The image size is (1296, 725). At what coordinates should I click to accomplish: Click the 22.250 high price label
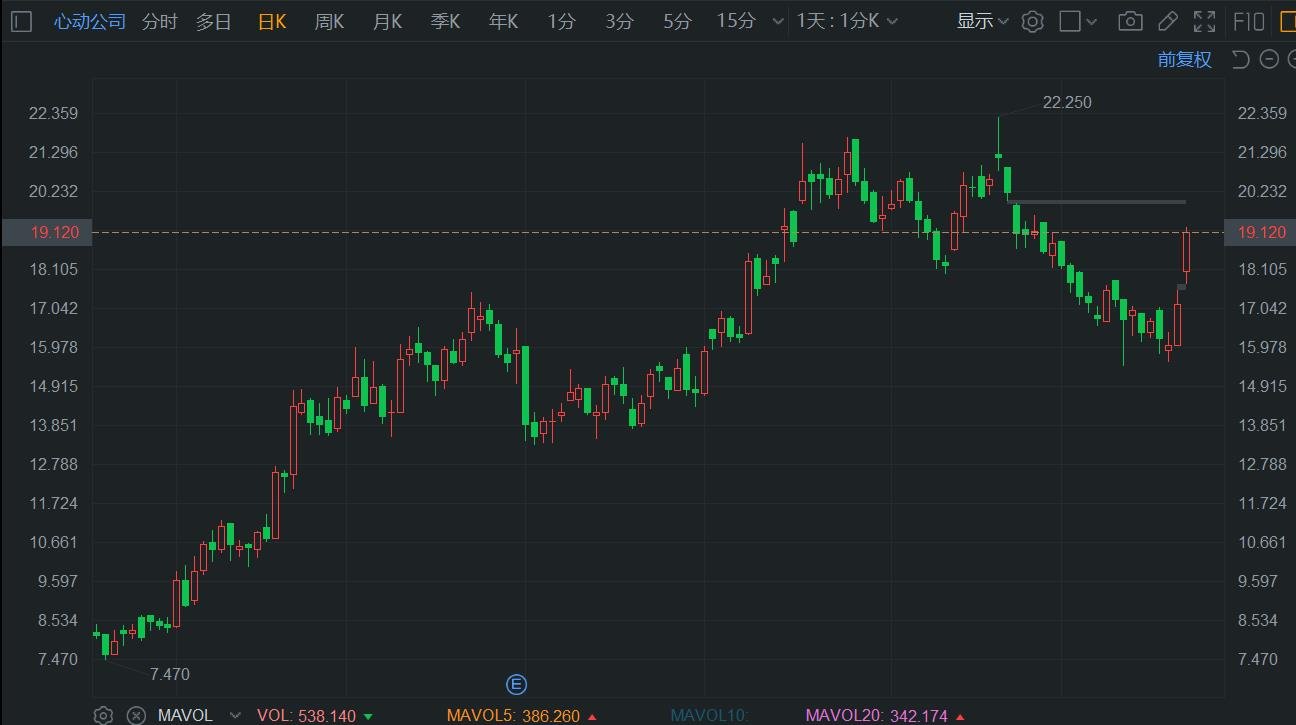(x=1067, y=102)
